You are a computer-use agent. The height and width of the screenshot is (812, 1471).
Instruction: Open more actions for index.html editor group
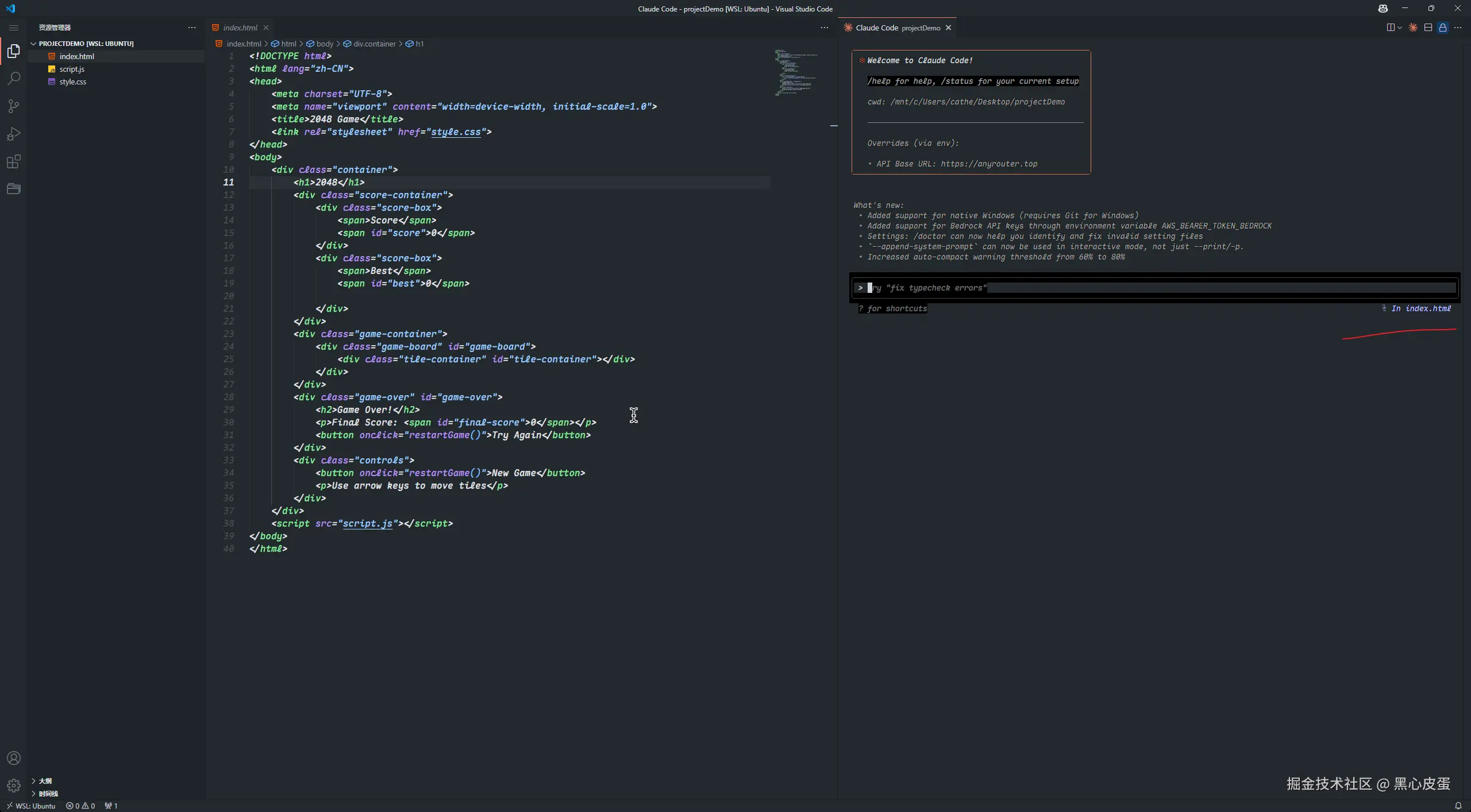pos(825,28)
